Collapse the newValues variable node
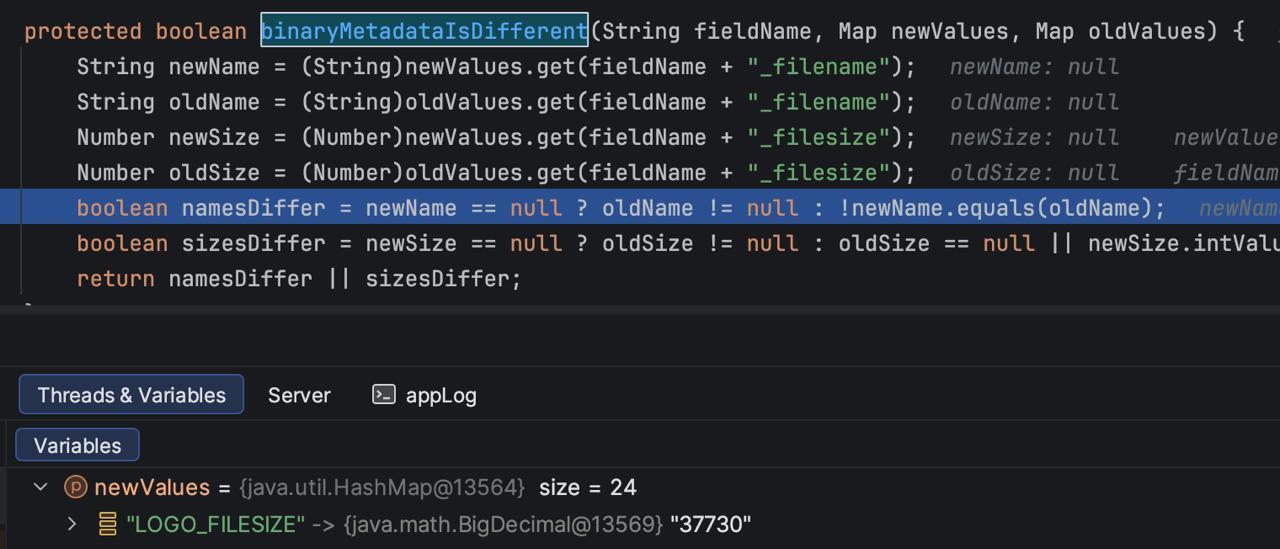1280x549 pixels. point(41,487)
